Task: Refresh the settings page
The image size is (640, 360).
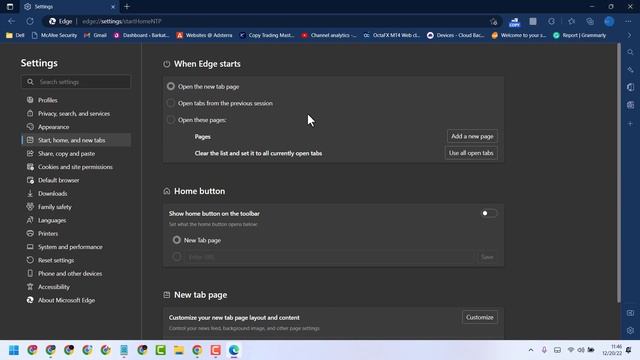Action: pyautogui.click(x=30, y=21)
